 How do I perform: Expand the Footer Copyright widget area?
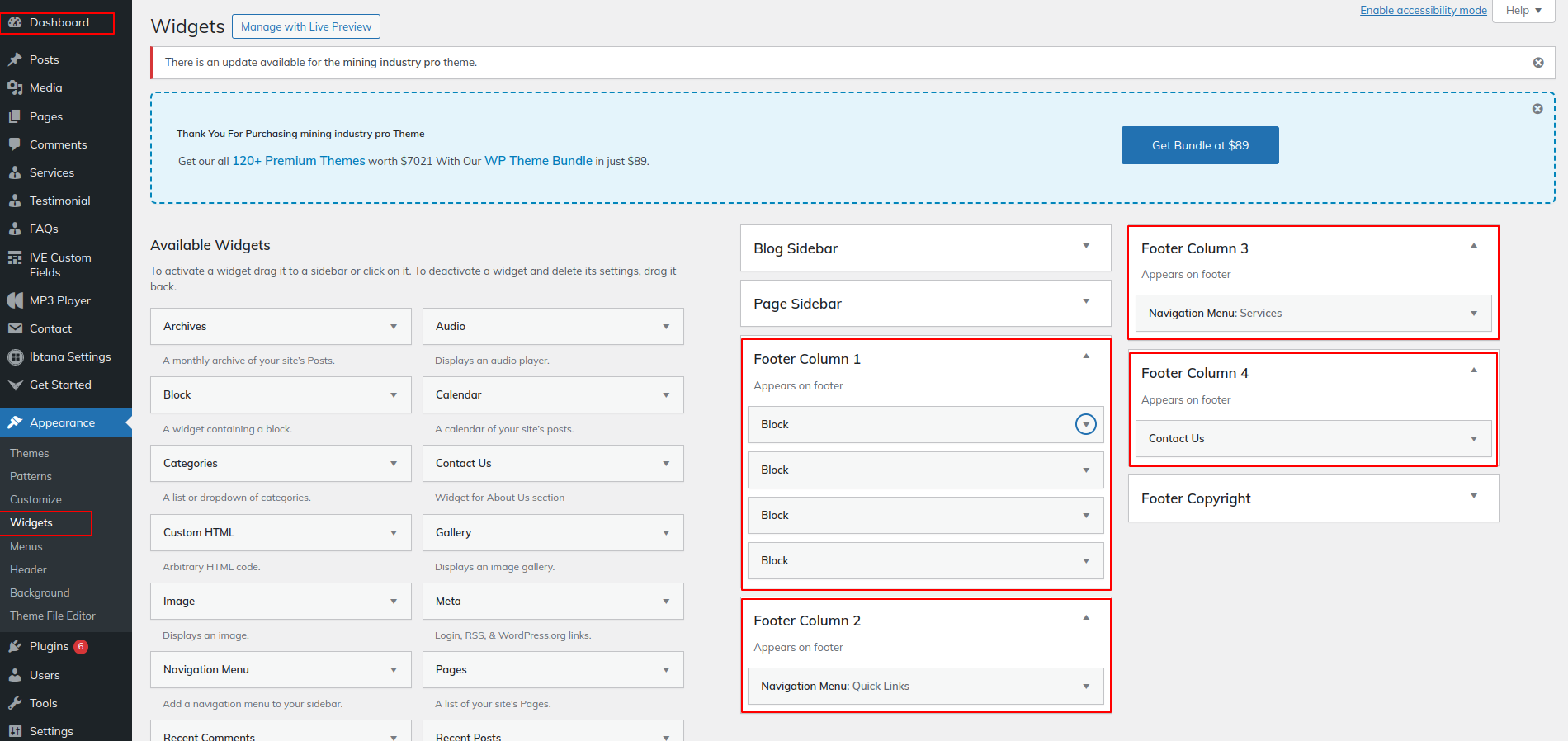(1474, 496)
